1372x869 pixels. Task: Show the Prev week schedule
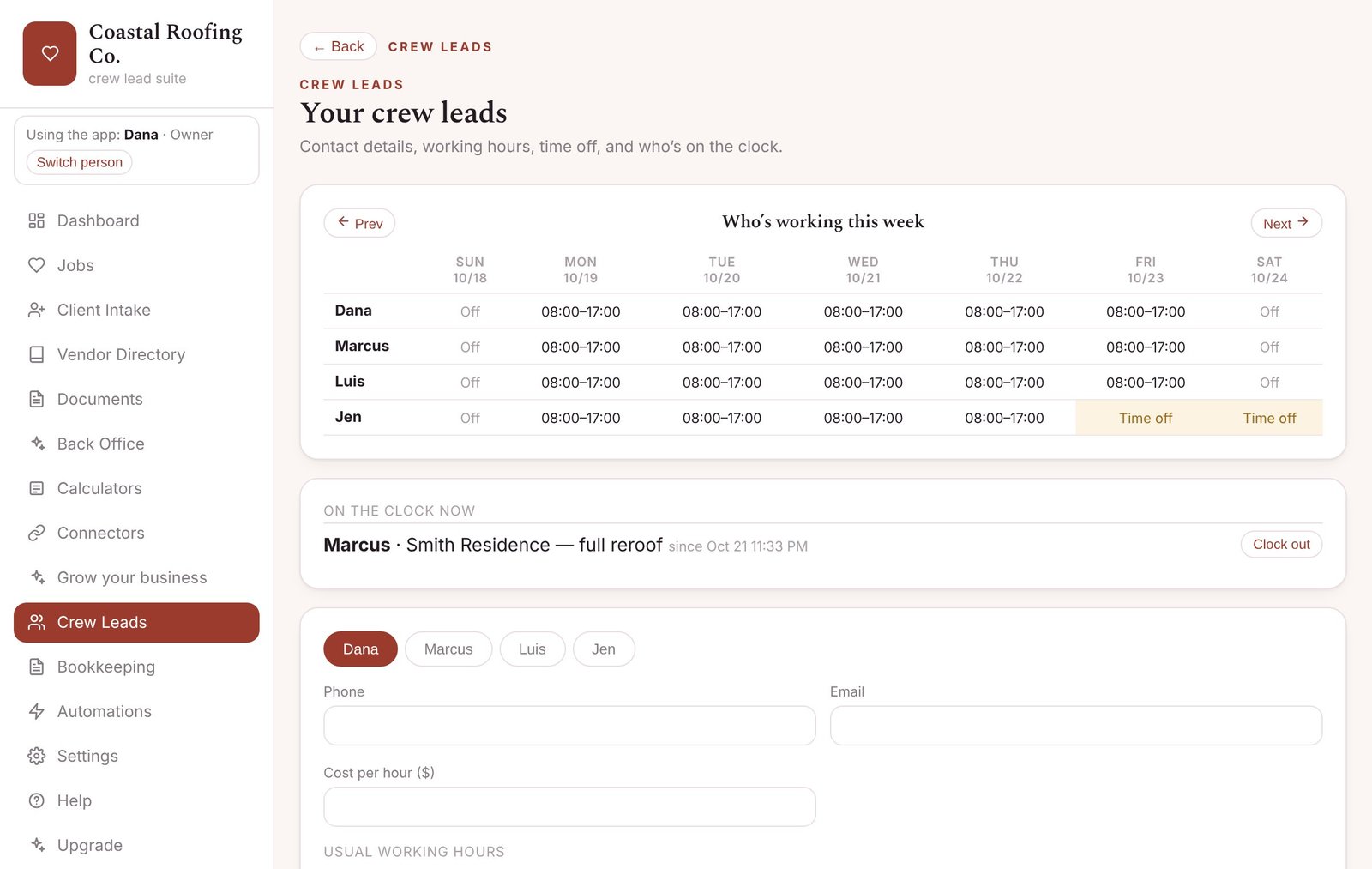click(359, 223)
